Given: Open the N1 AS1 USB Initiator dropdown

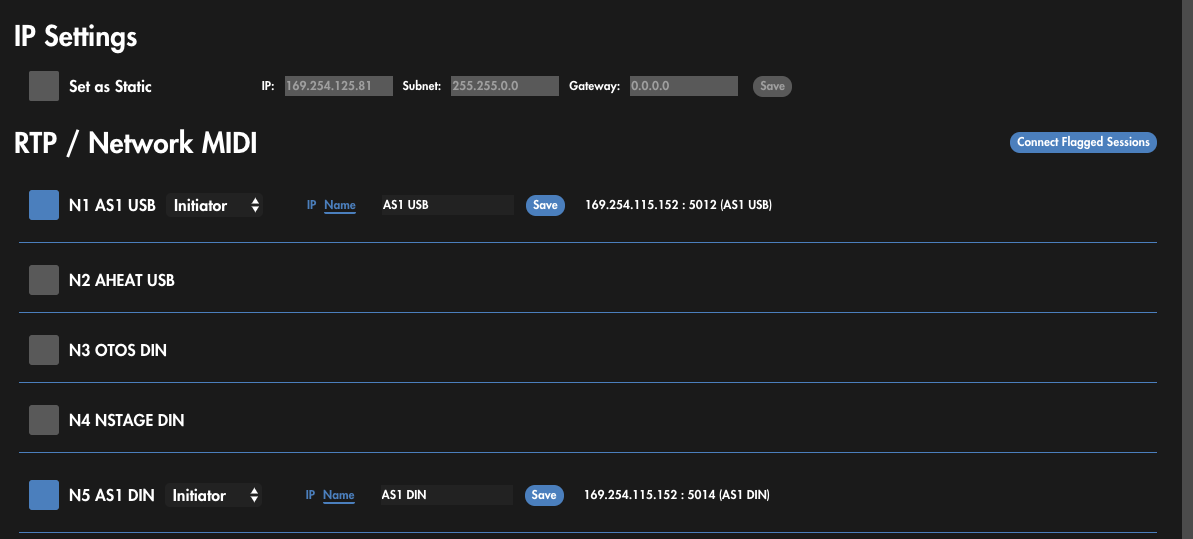Looking at the screenshot, I should point(215,205).
